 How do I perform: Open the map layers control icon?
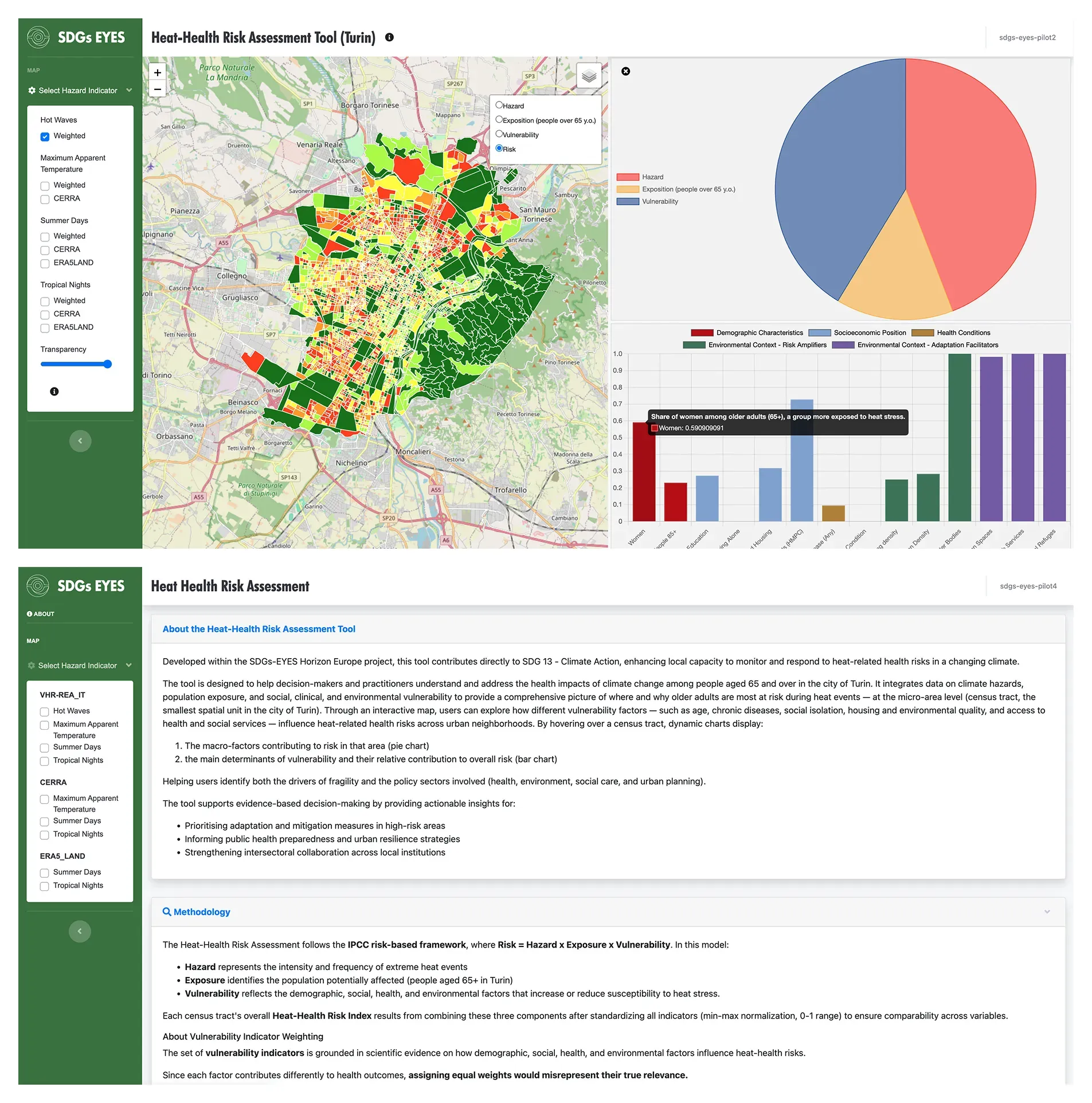tap(589, 76)
